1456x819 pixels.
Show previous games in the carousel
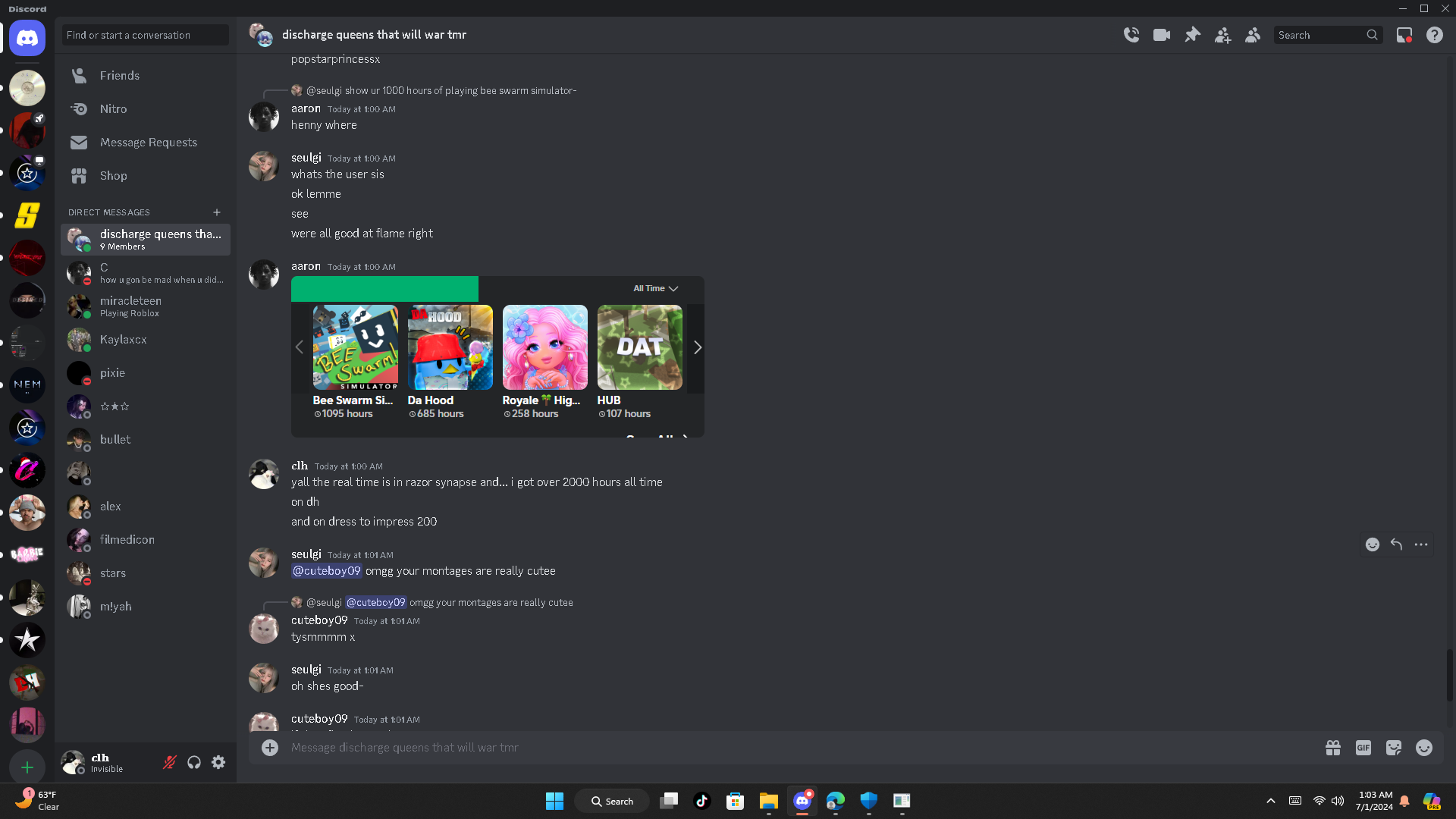[x=300, y=347]
